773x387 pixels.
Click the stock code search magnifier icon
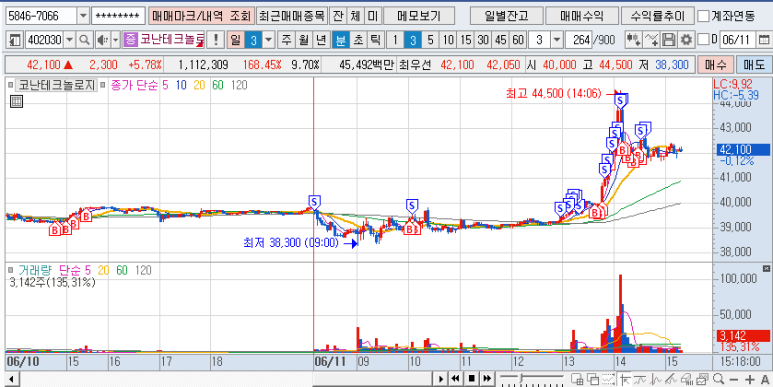pyautogui.click(x=84, y=40)
